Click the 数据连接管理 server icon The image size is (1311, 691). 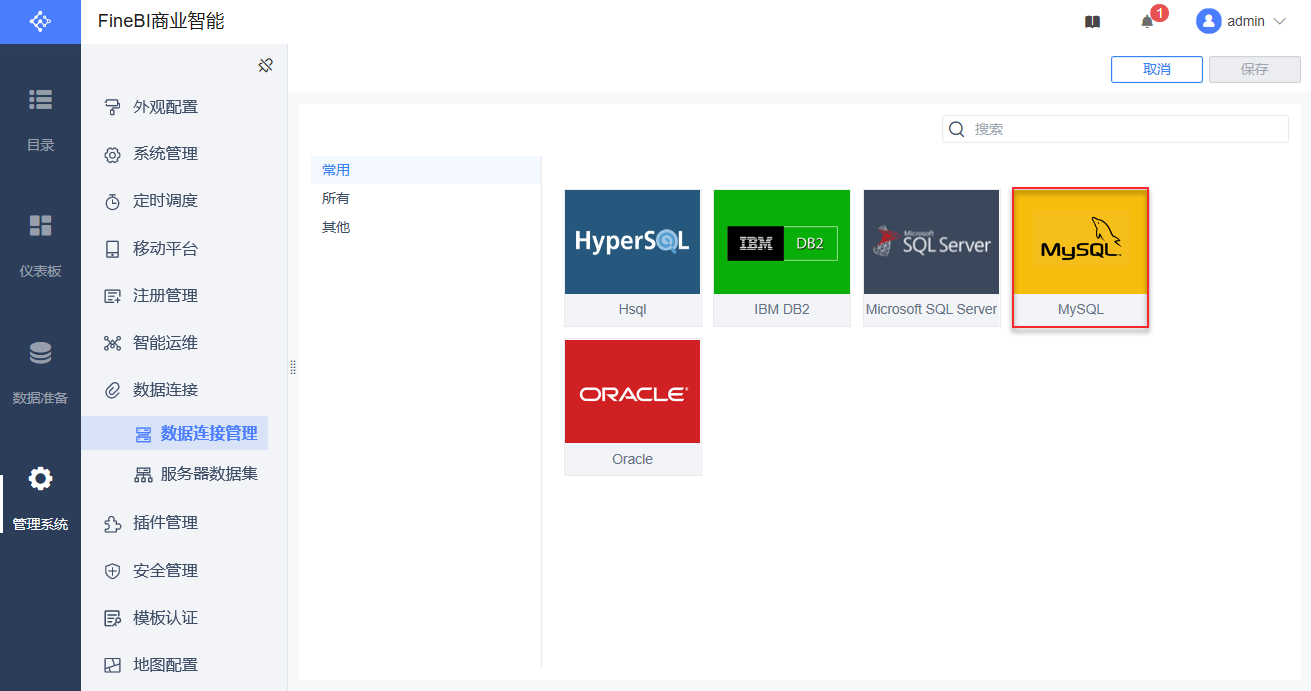143,434
